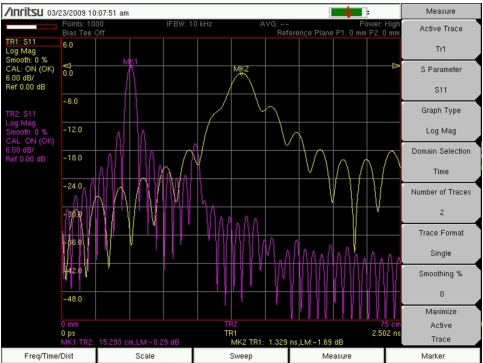Screen dimensions: 483x363
Task: Click the battery charging indicator icon
Action: coord(349,13)
